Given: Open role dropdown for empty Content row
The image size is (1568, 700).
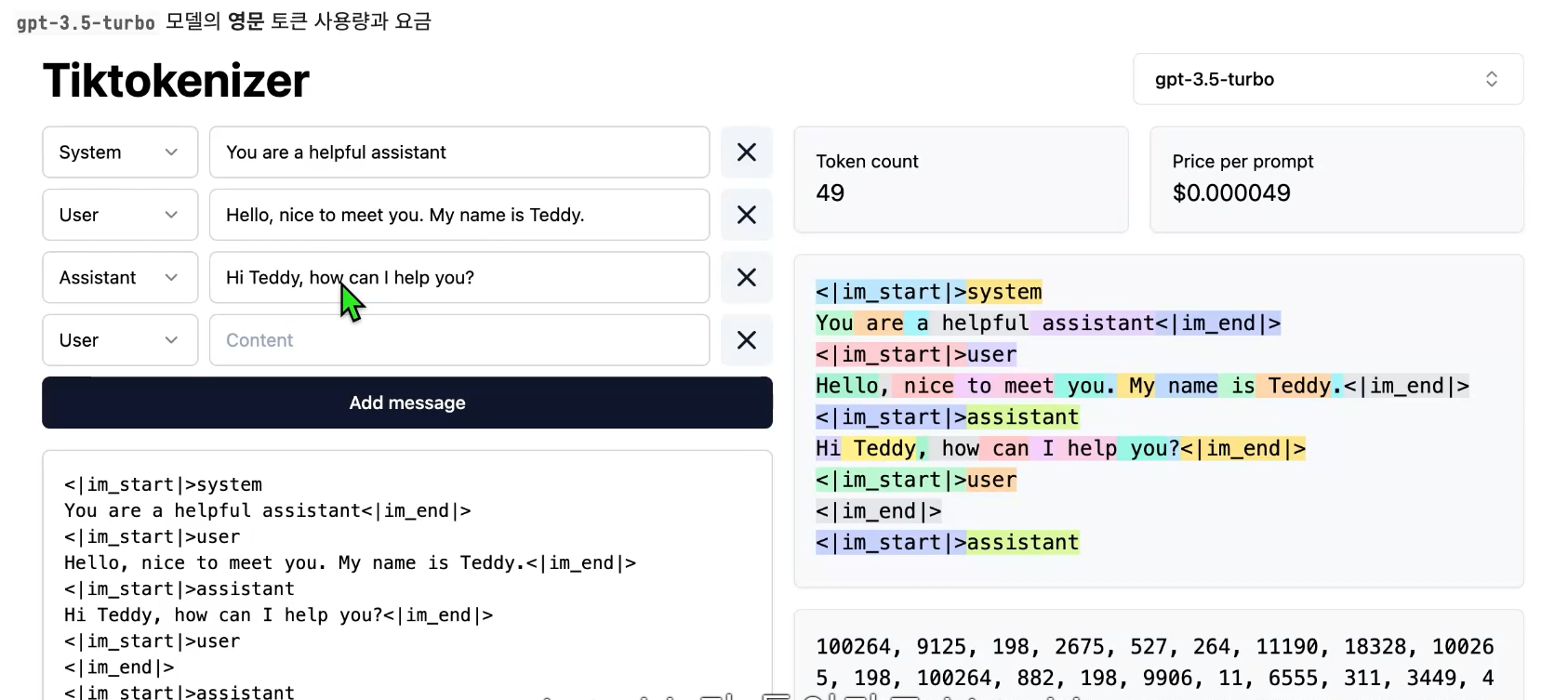Looking at the screenshot, I should (x=120, y=340).
